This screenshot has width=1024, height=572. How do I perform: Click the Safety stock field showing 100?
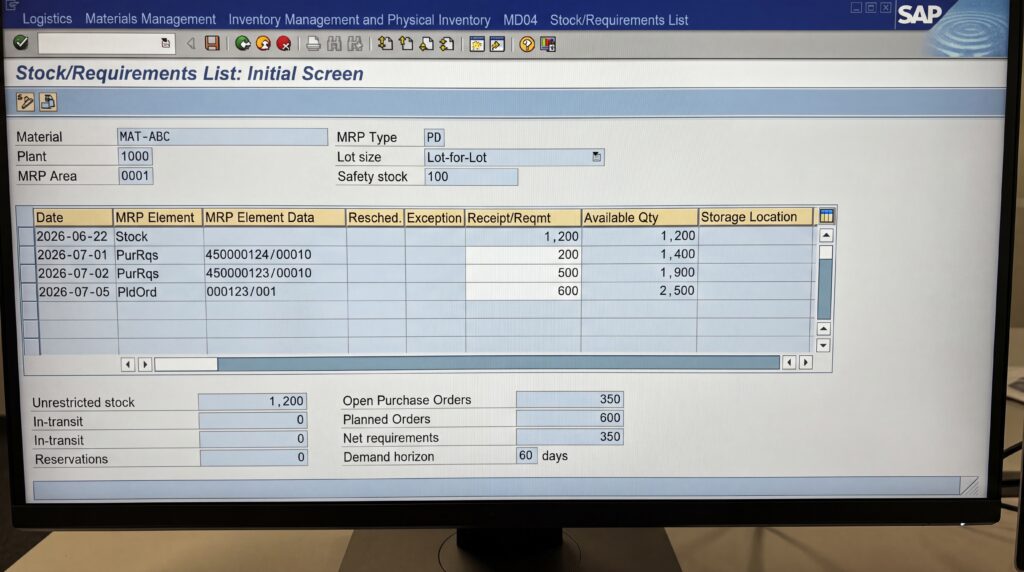[x=471, y=176]
